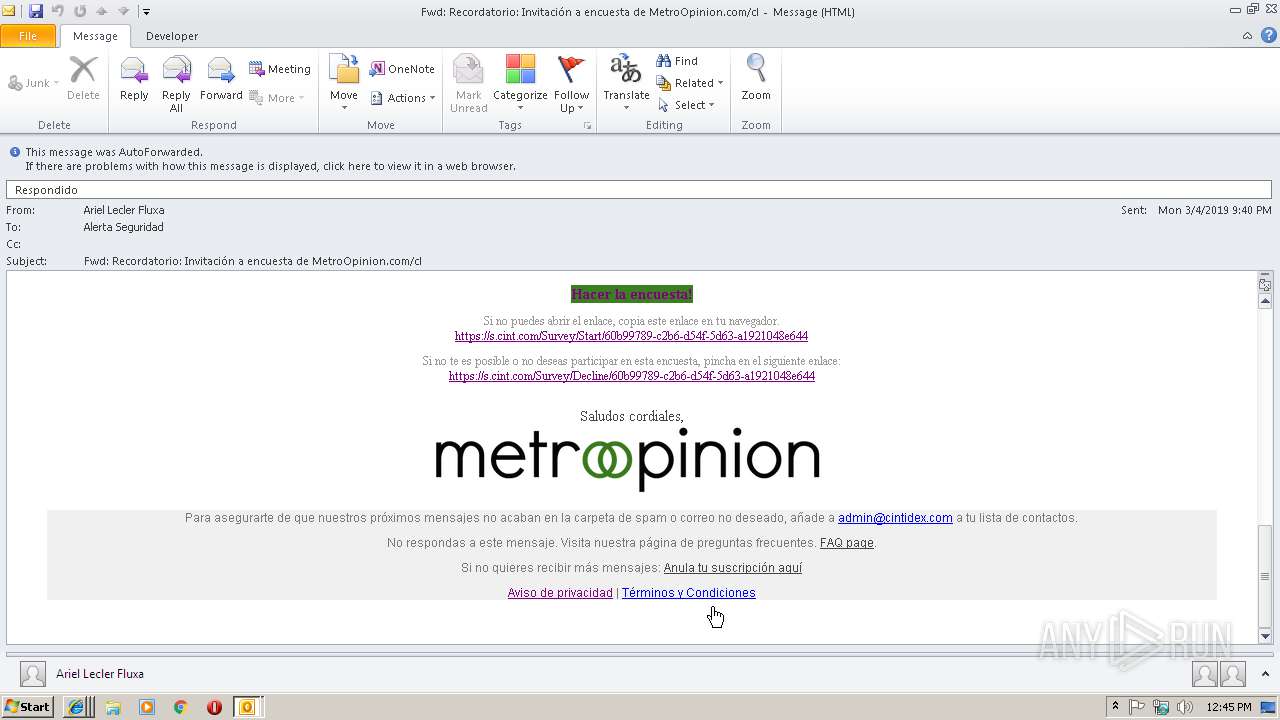The width and height of the screenshot is (1280, 720).
Task: Expand the Actions dropdown
Action: pyautogui.click(x=403, y=98)
